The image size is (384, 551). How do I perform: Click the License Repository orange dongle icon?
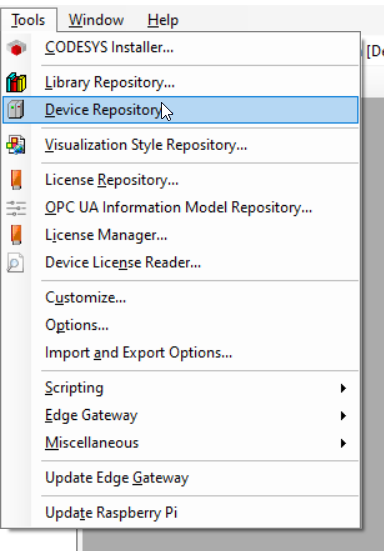pos(16,180)
